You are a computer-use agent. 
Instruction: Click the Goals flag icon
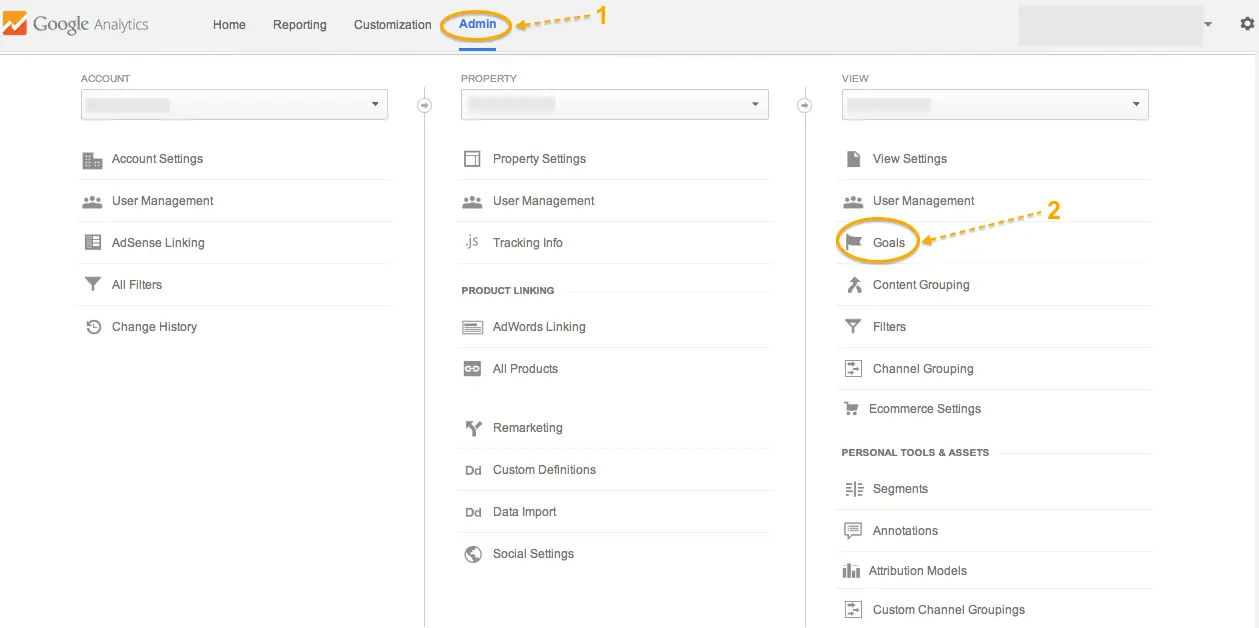coord(853,243)
